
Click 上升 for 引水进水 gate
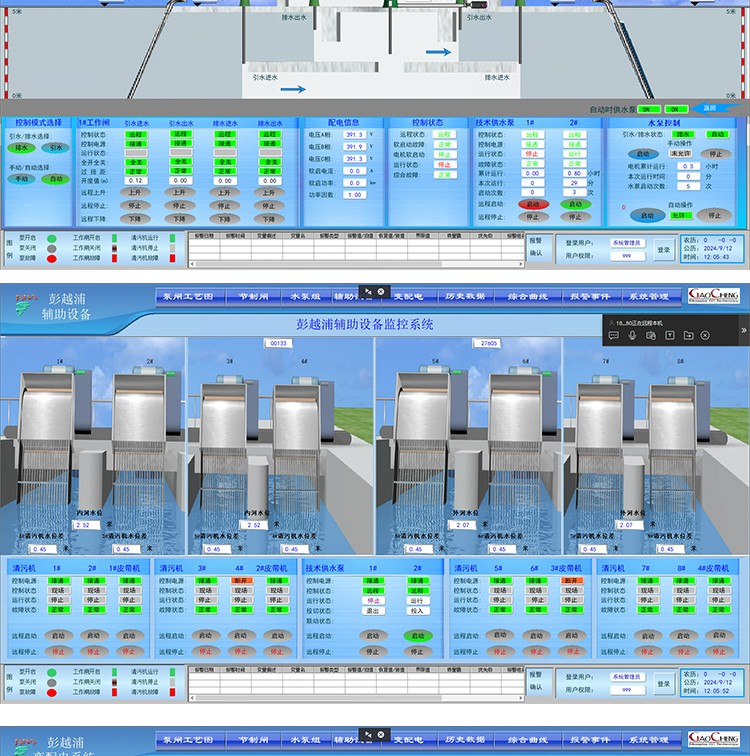point(135,192)
